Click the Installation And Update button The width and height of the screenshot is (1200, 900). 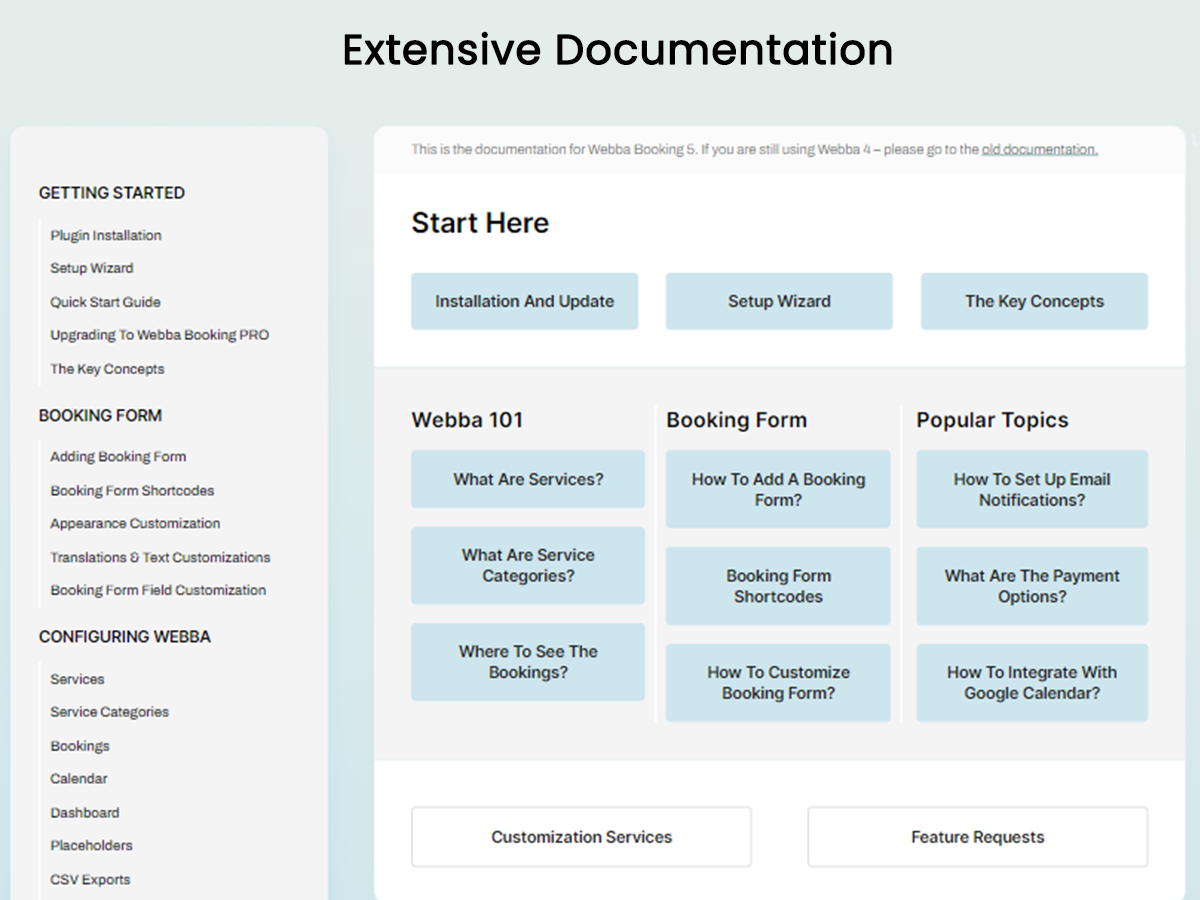pyautogui.click(x=524, y=301)
